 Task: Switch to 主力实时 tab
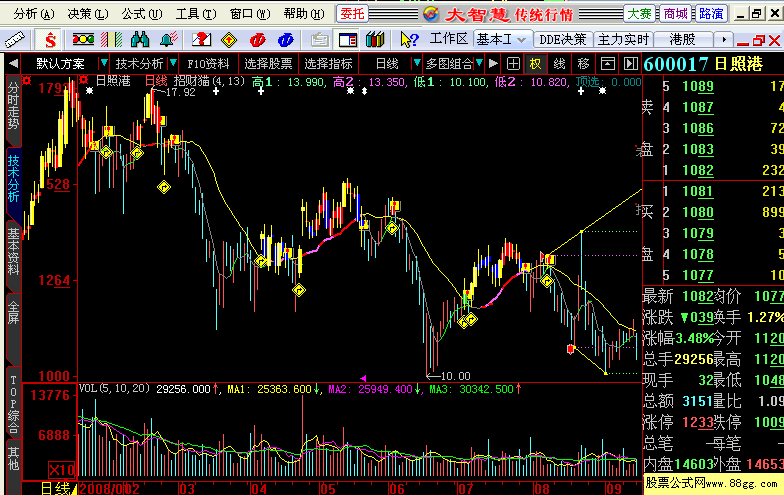click(x=623, y=39)
